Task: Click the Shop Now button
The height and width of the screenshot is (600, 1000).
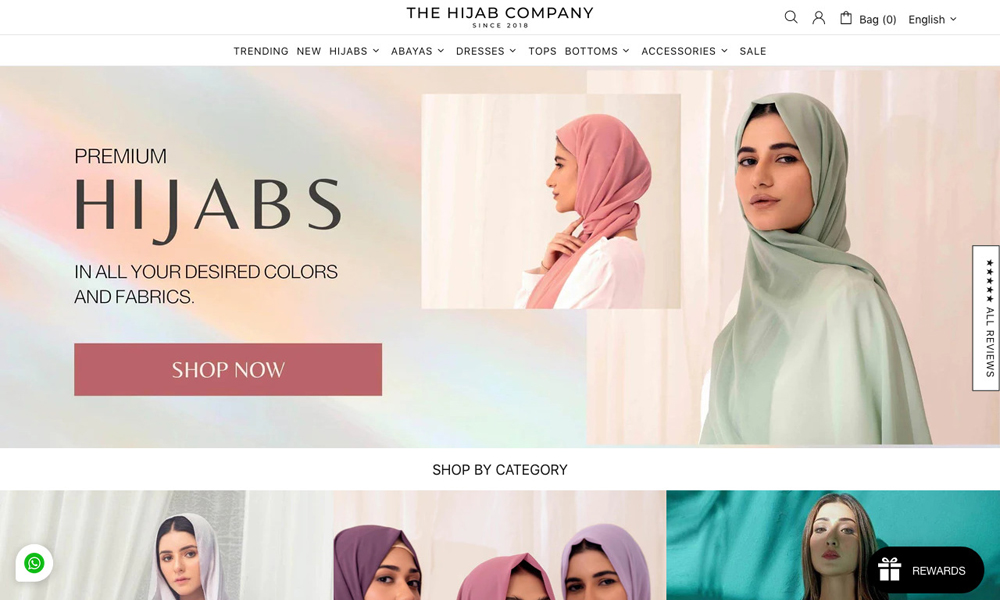Action: pos(228,369)
